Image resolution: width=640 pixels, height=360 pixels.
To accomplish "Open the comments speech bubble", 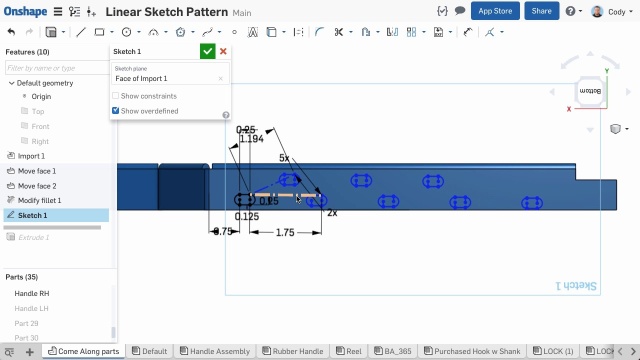I will (x=460, y=11).
